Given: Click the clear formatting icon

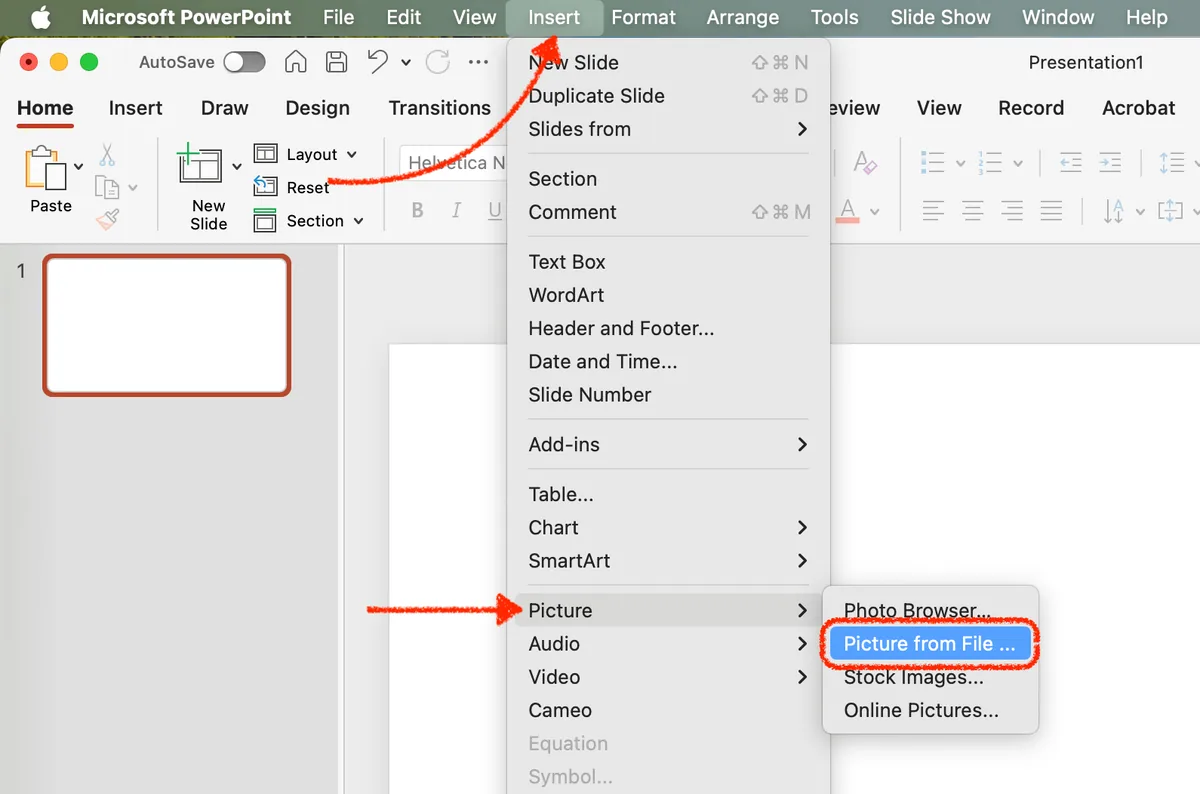Looking at the screenshot, I should point(864,163).
